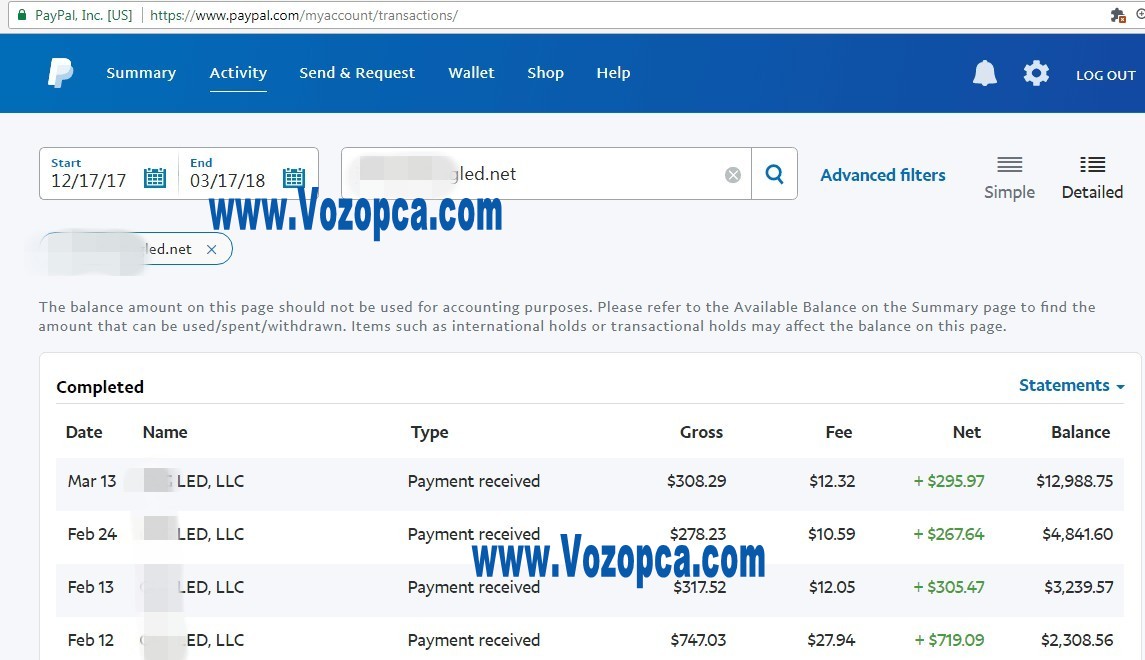Select fee amount $12.05
Image resolution: width=1145 pixels, height=660 pixels.
832,588
